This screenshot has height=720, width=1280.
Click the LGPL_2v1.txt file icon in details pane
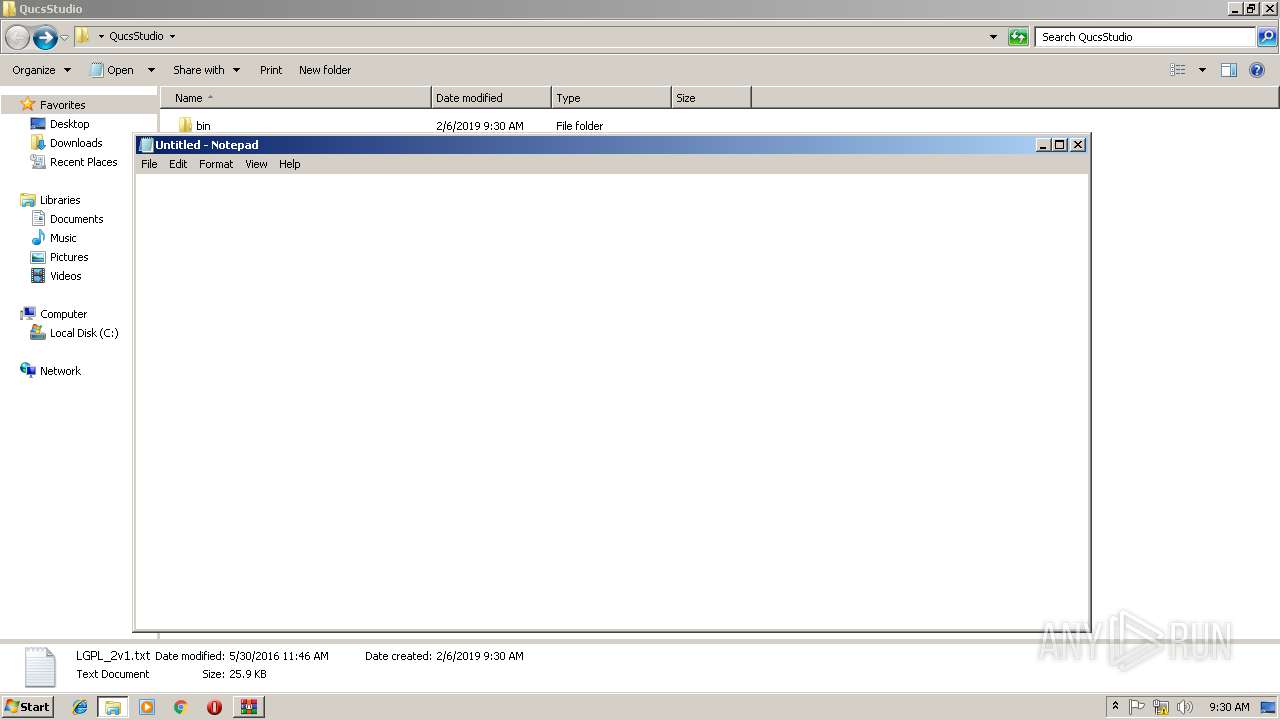pos(40,666)
